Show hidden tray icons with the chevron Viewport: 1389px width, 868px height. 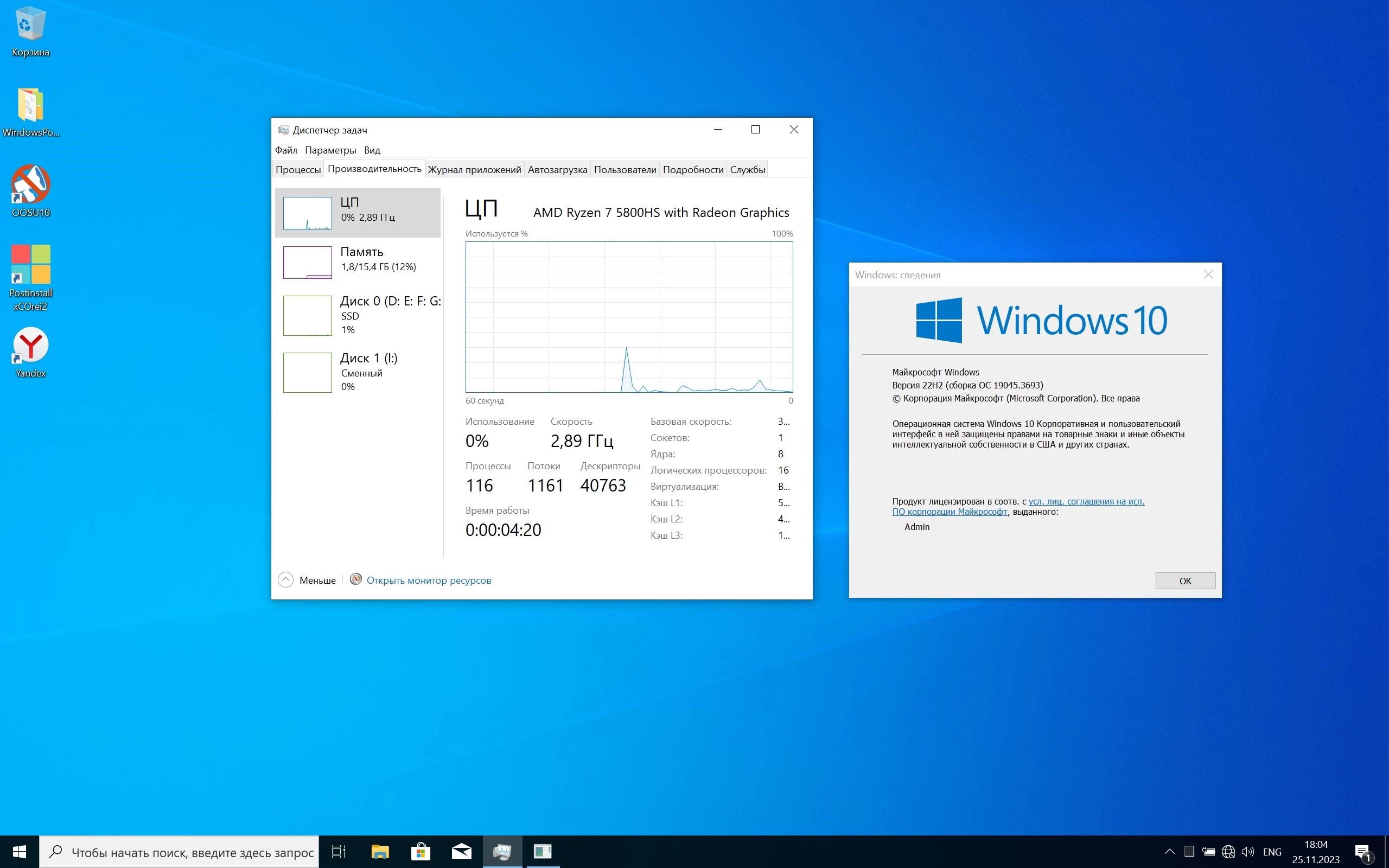pyautogui.click(x=1169, y=851)
